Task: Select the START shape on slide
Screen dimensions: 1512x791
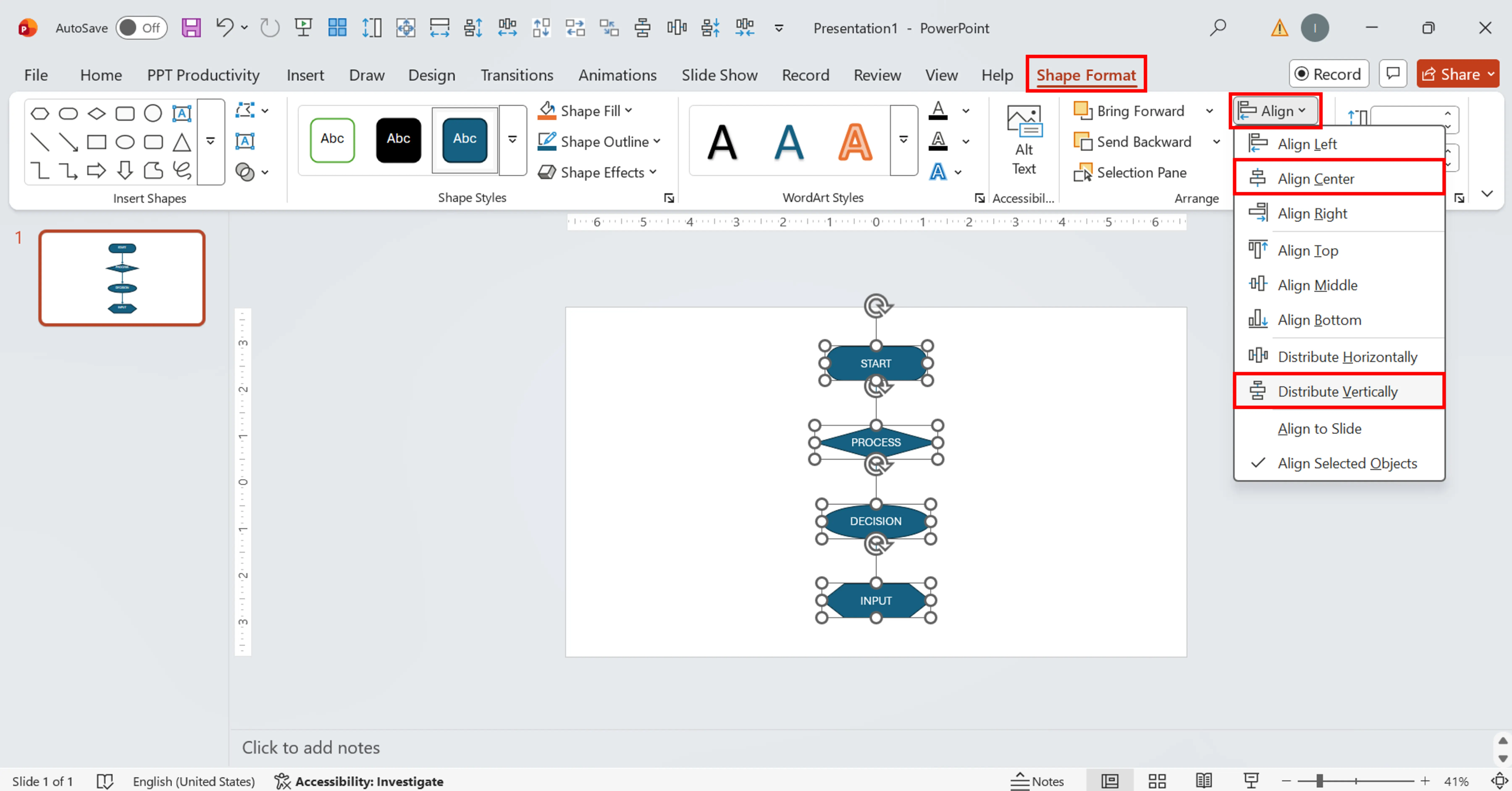Action: (876, 363)
